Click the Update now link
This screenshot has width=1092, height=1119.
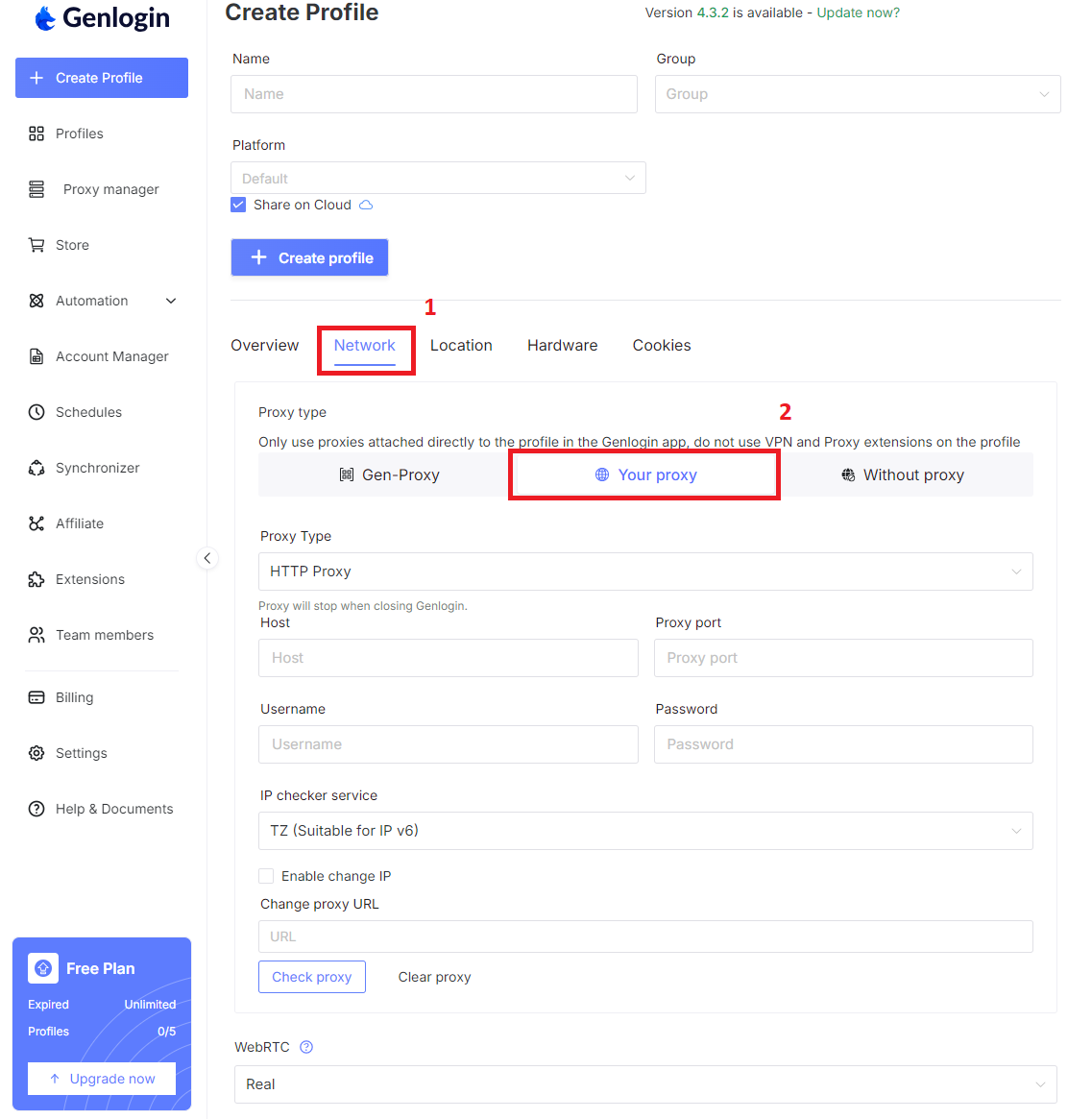click(x=858, y=12)
